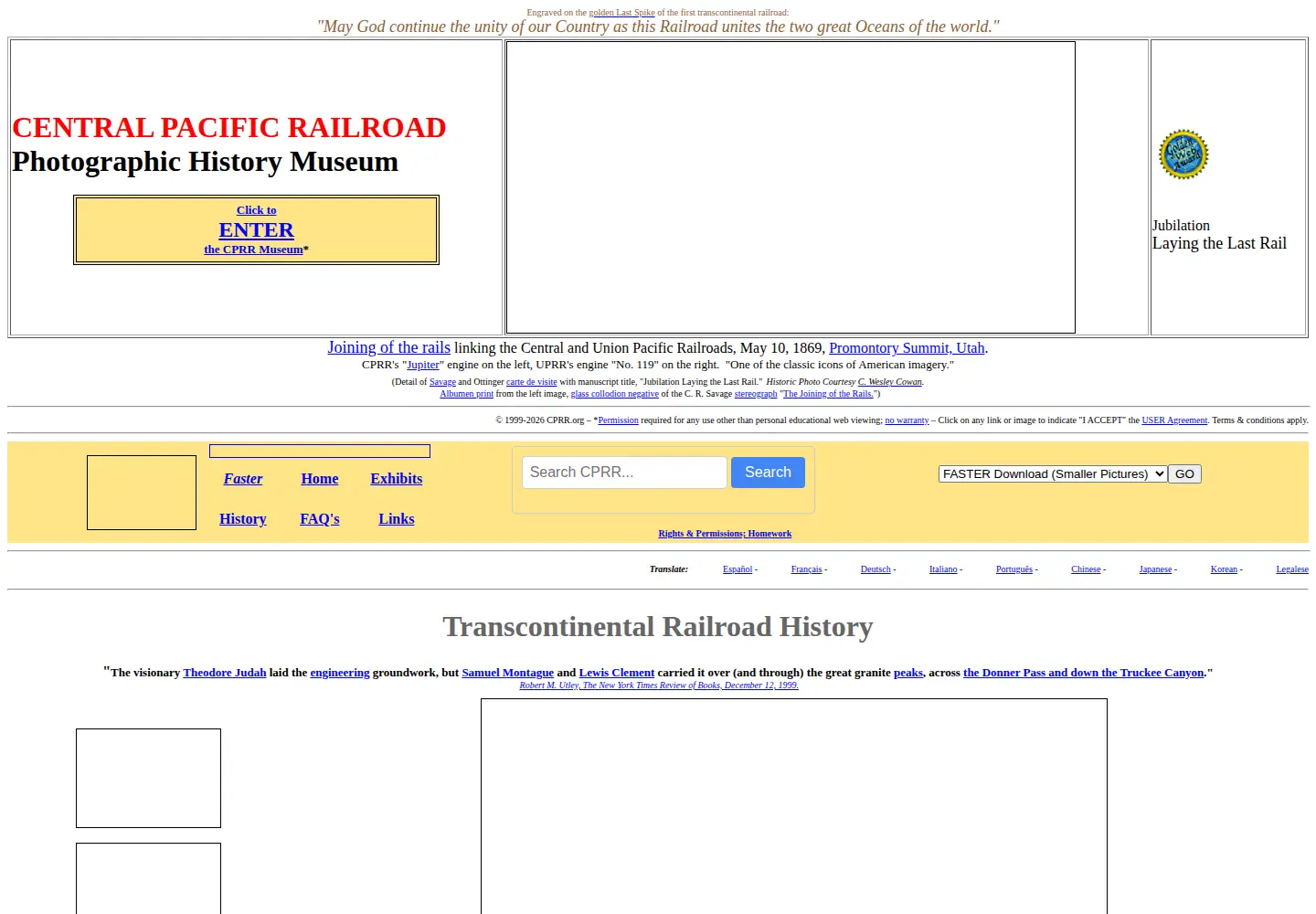The width and height of the screenshot is (1316, 914).
Task: Click the GO button
Action: pyautogui.click(x=1184, y=473)
